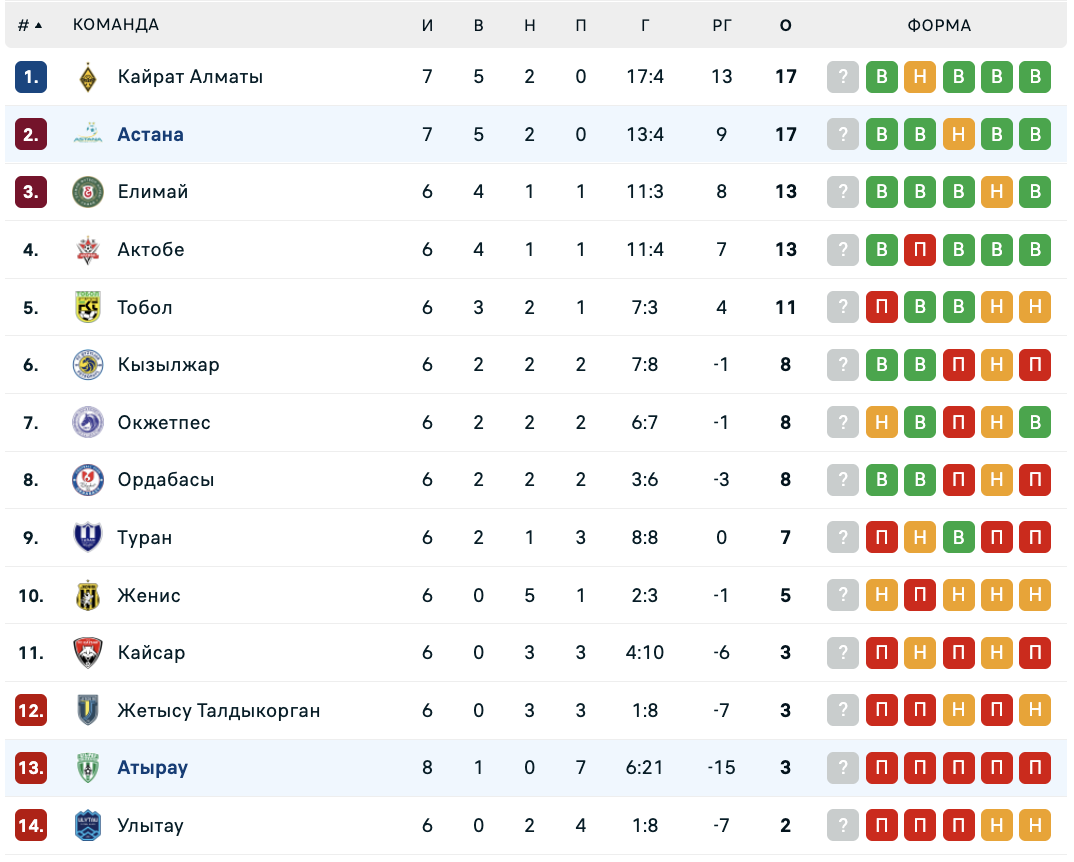The image size is (1074, 862).
Task: Open the Жетысу Талдыкорган team page
Action: click(x=218, y=710)
